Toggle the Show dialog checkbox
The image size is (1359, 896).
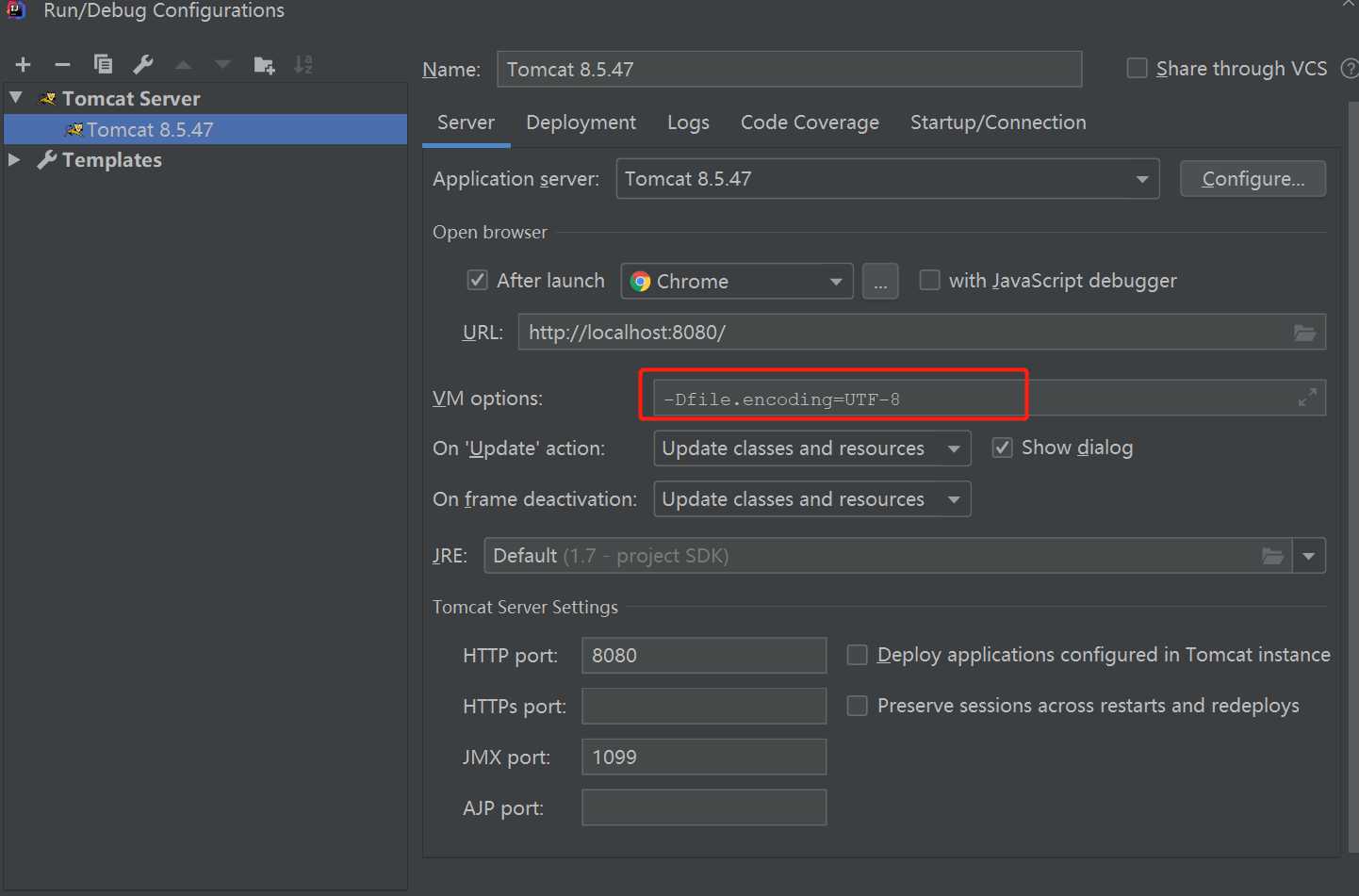pos(1003,448)
